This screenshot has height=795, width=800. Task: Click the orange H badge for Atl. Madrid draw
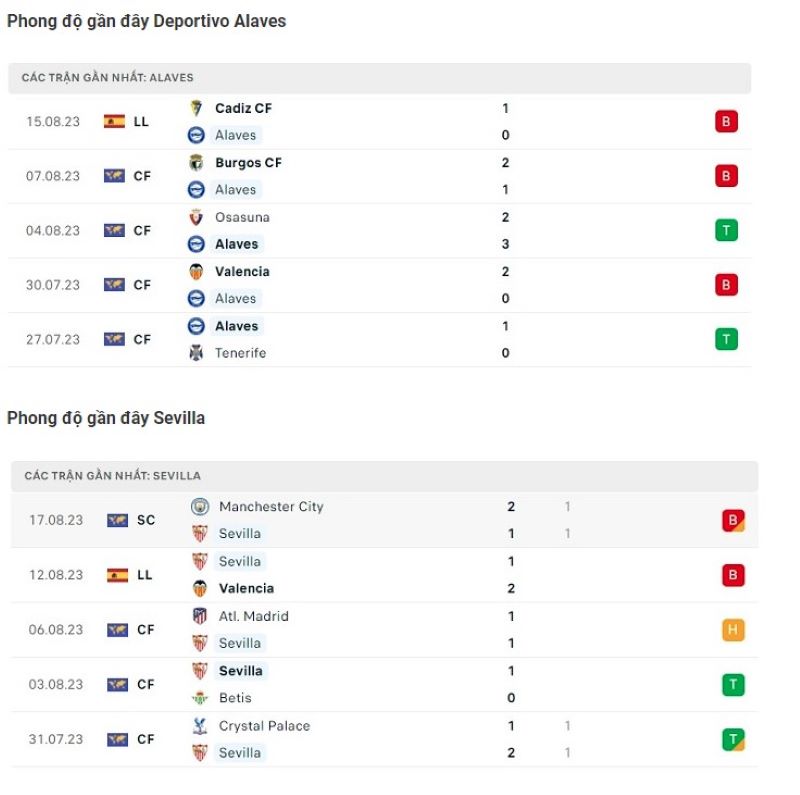pos(733,630)
